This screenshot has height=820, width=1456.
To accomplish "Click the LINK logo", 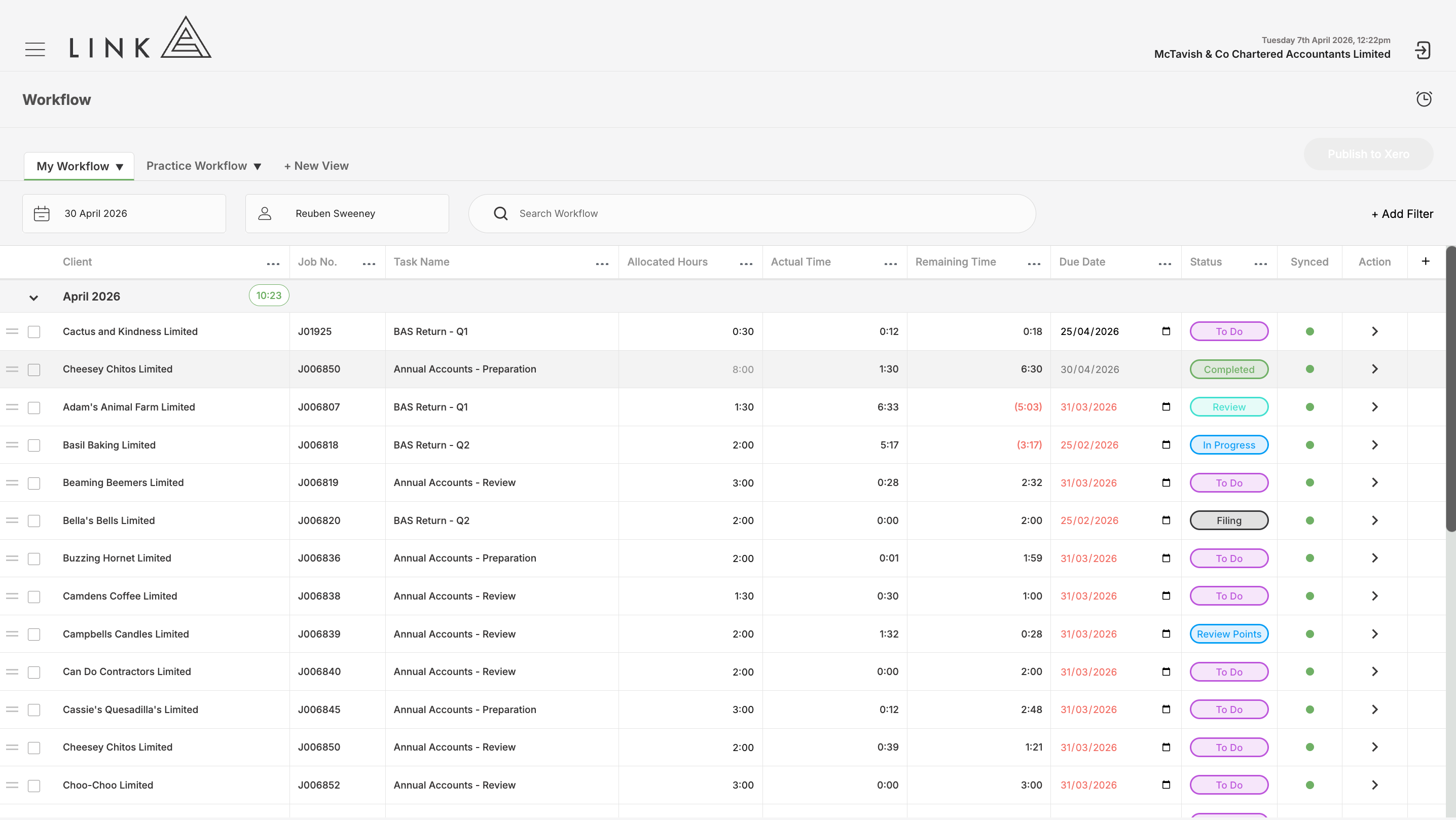I will 140,38.
